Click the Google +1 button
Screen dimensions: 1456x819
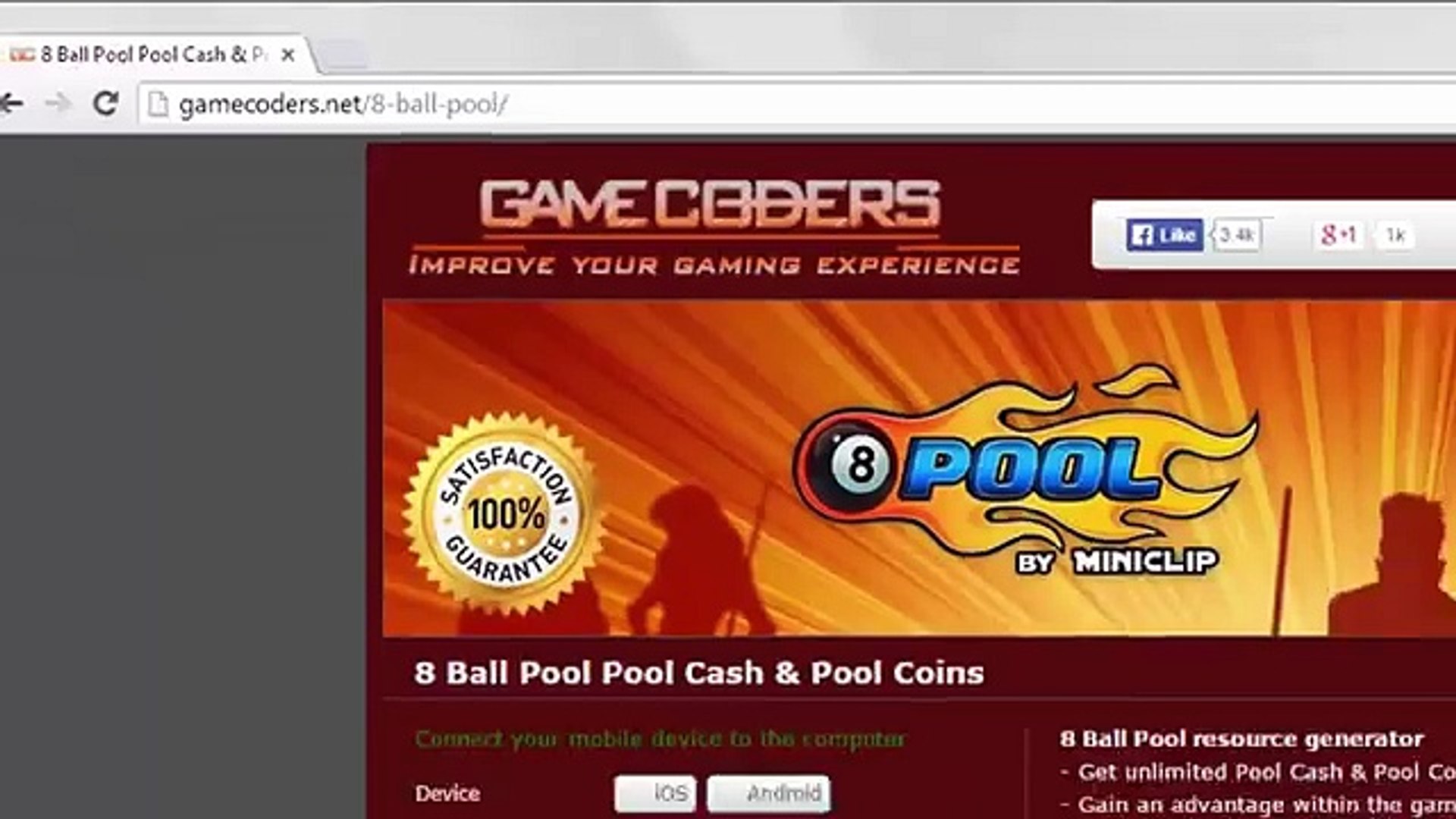[x=1338, y=235]
